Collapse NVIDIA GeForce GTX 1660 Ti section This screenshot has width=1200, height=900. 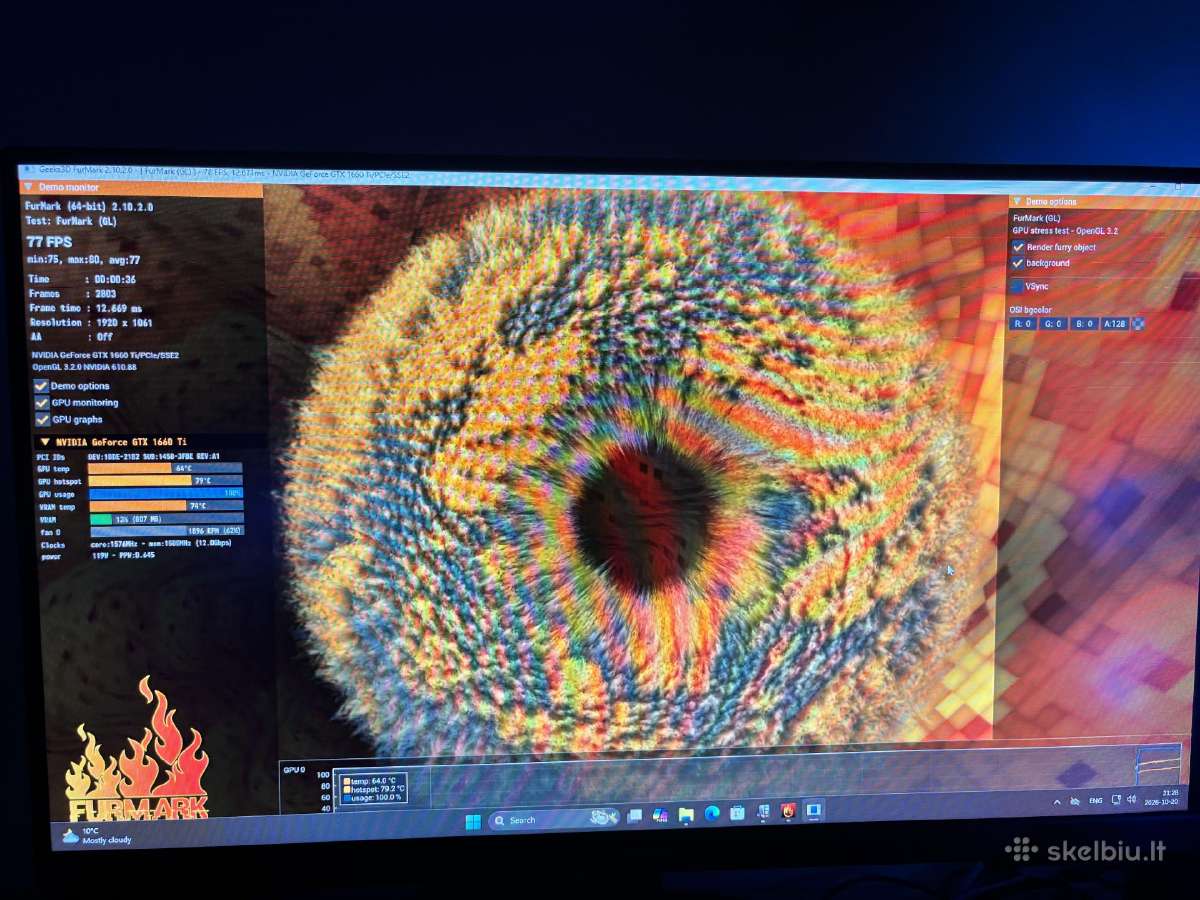pos(45,441)
